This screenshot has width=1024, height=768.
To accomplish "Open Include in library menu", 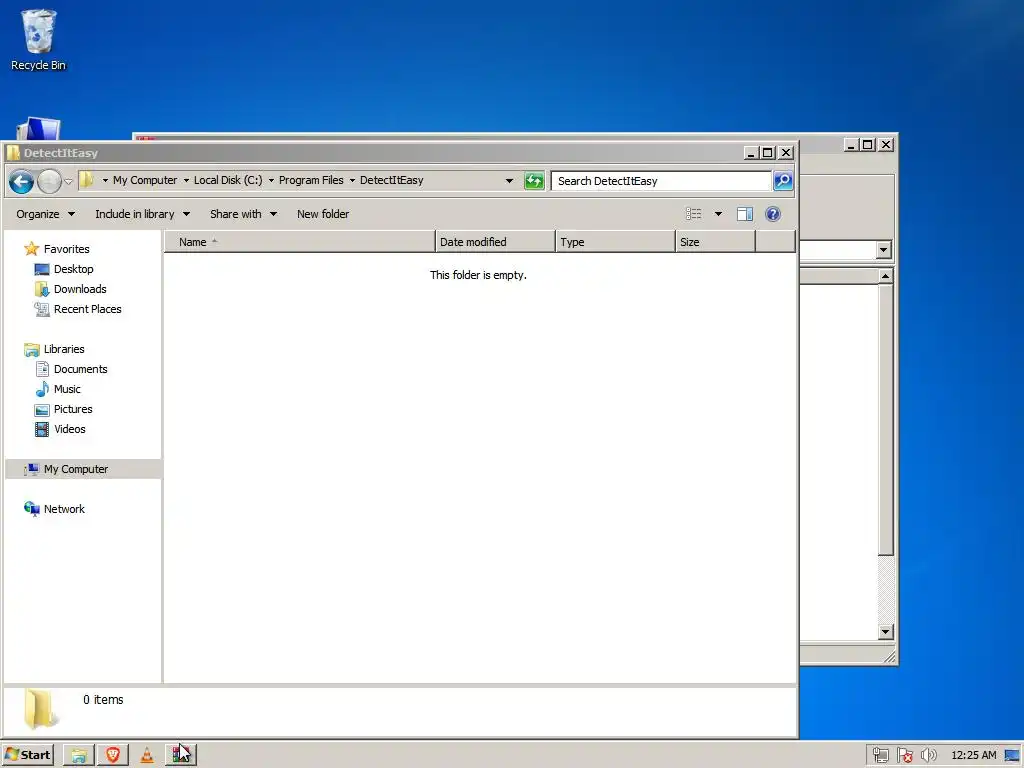I will click(x=142, y=214).
